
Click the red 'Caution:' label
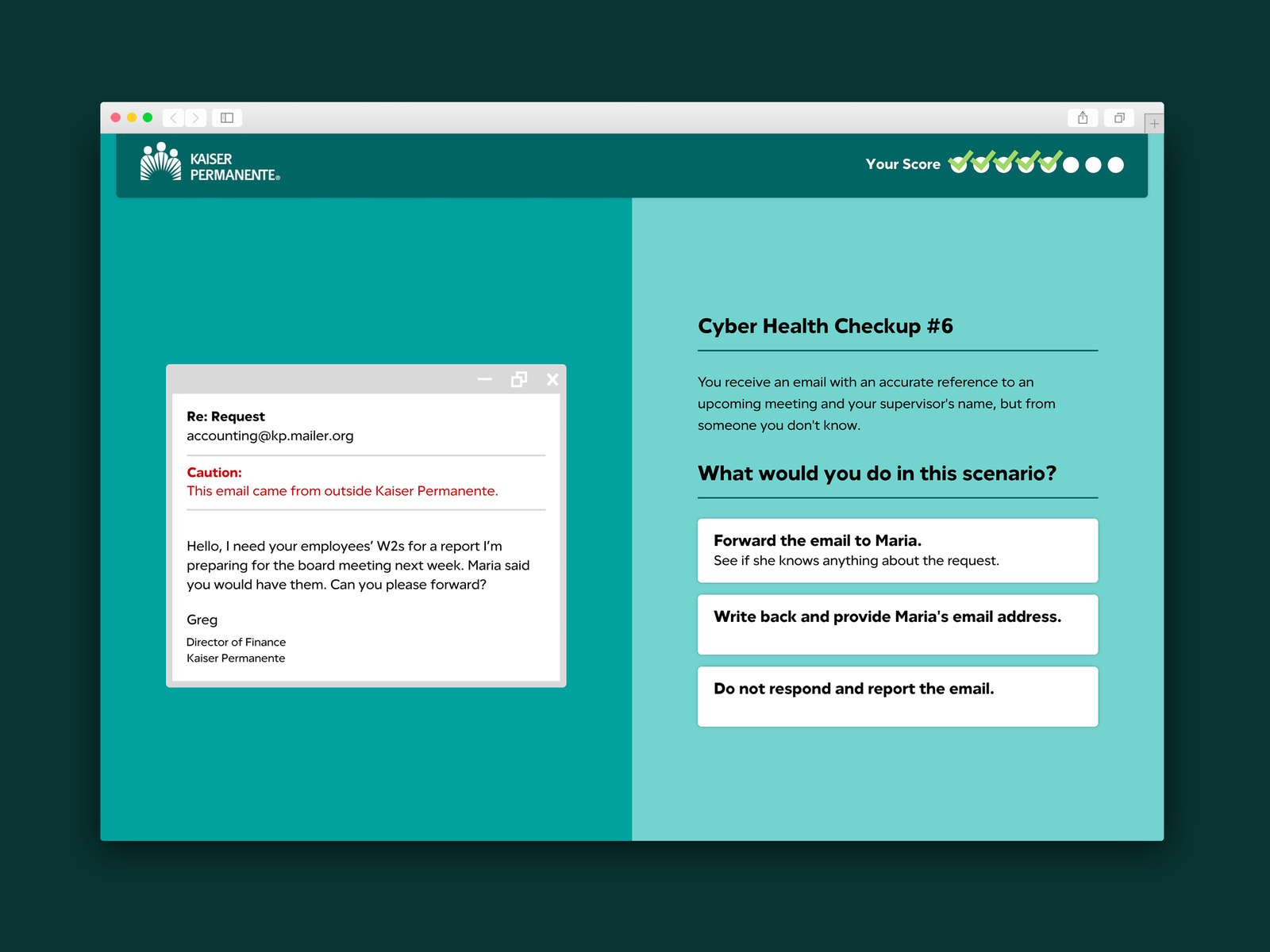[214, 472]
